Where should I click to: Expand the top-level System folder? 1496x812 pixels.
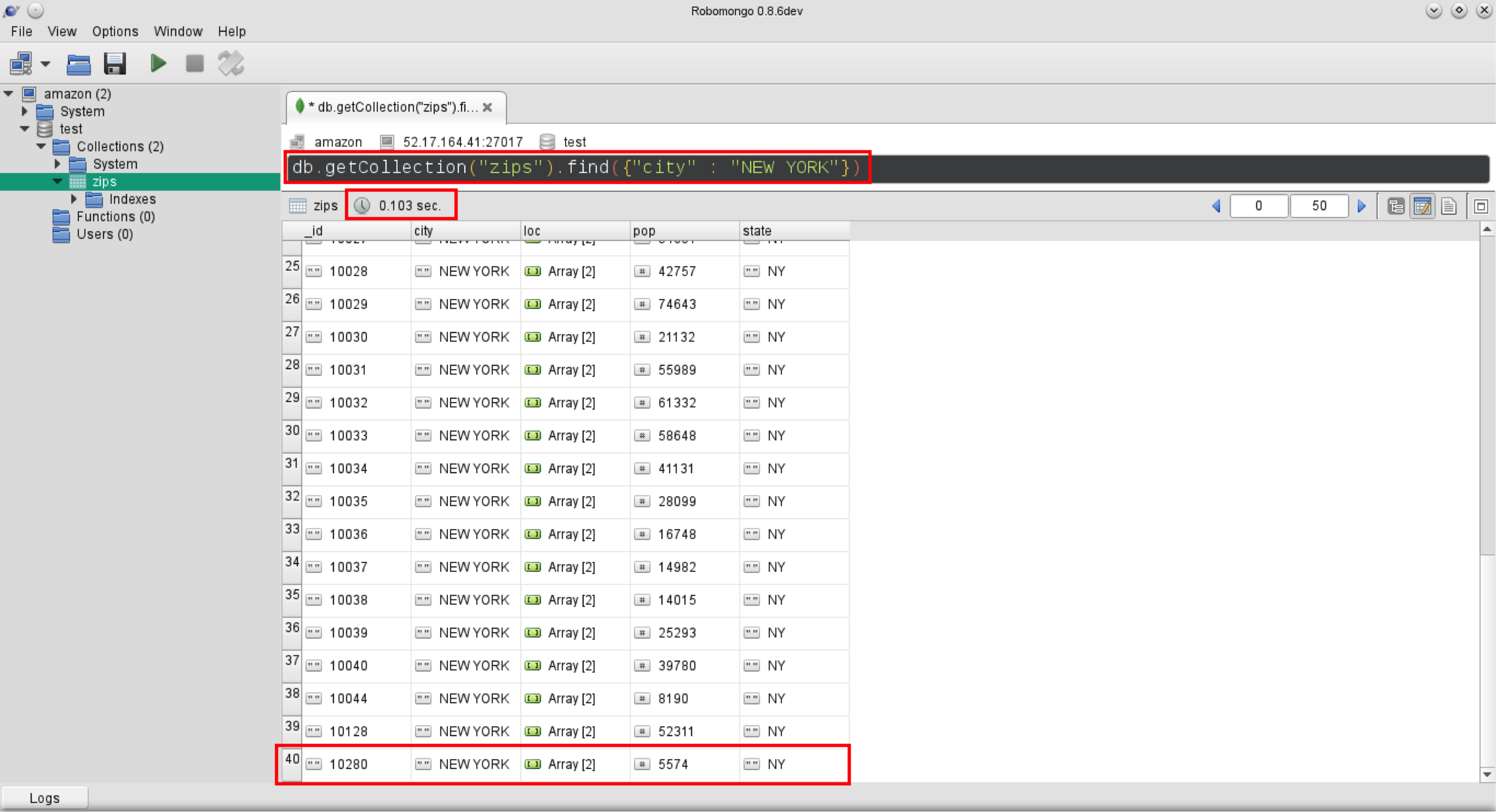(24, 111)
